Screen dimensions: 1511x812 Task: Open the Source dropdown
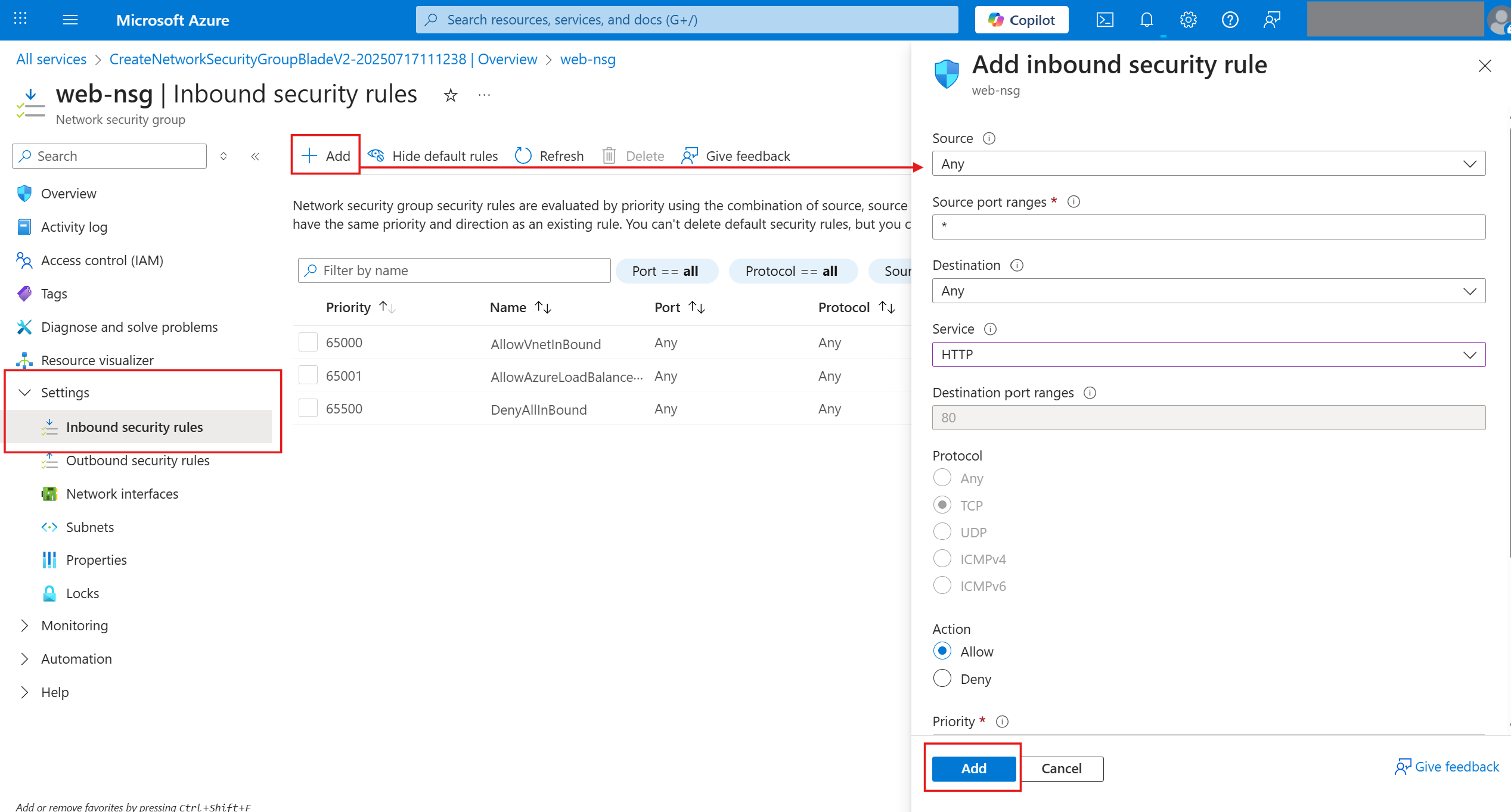(1208, 164)
